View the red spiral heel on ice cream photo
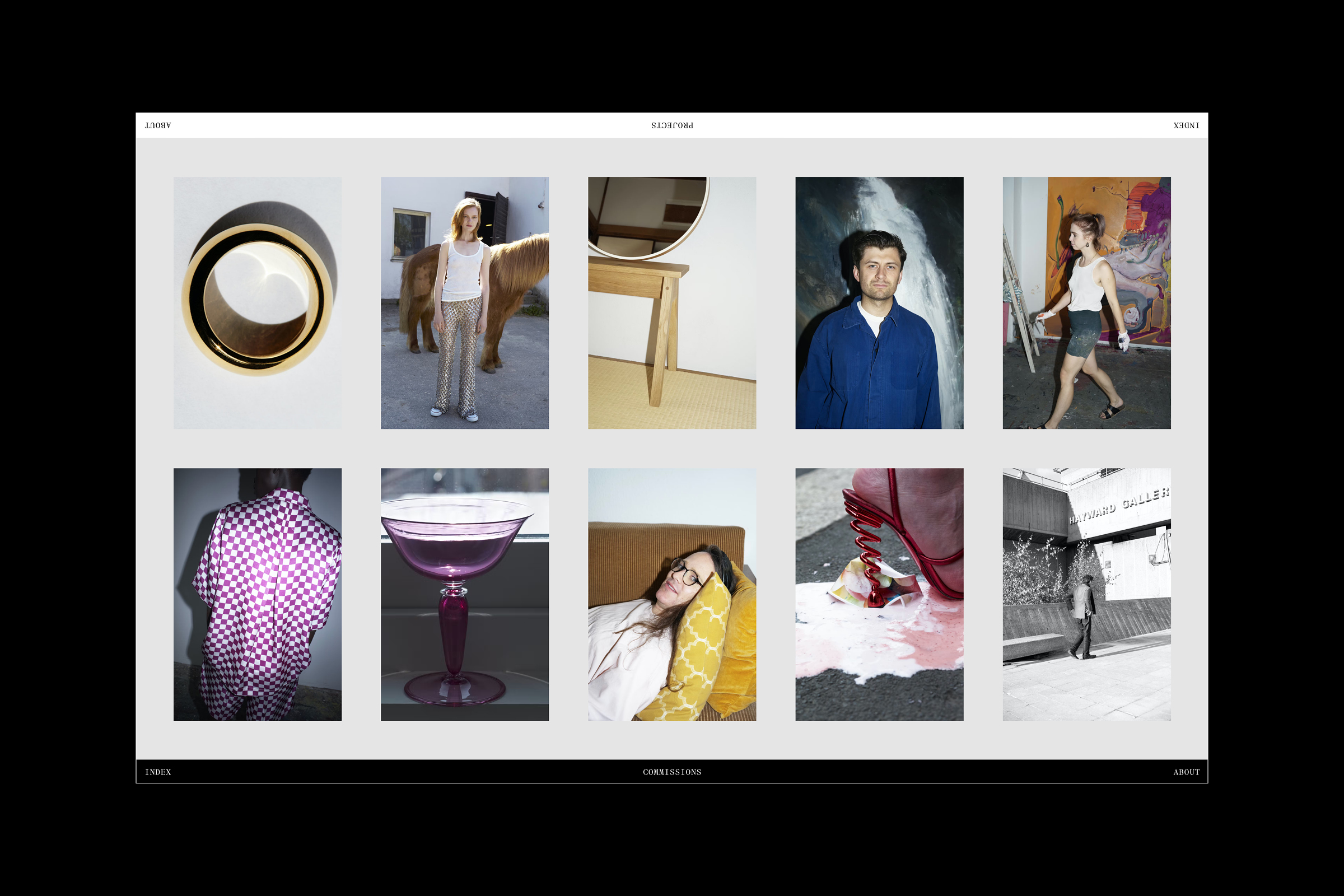The image size is (1344, 896). tap(879, 594)
